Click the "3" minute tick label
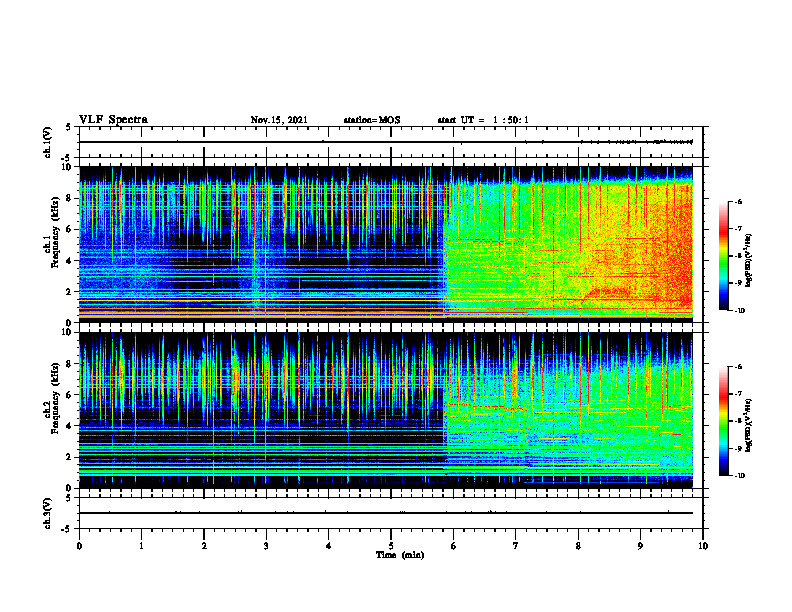Screen dimensions: 792x612 coord(266,546)
